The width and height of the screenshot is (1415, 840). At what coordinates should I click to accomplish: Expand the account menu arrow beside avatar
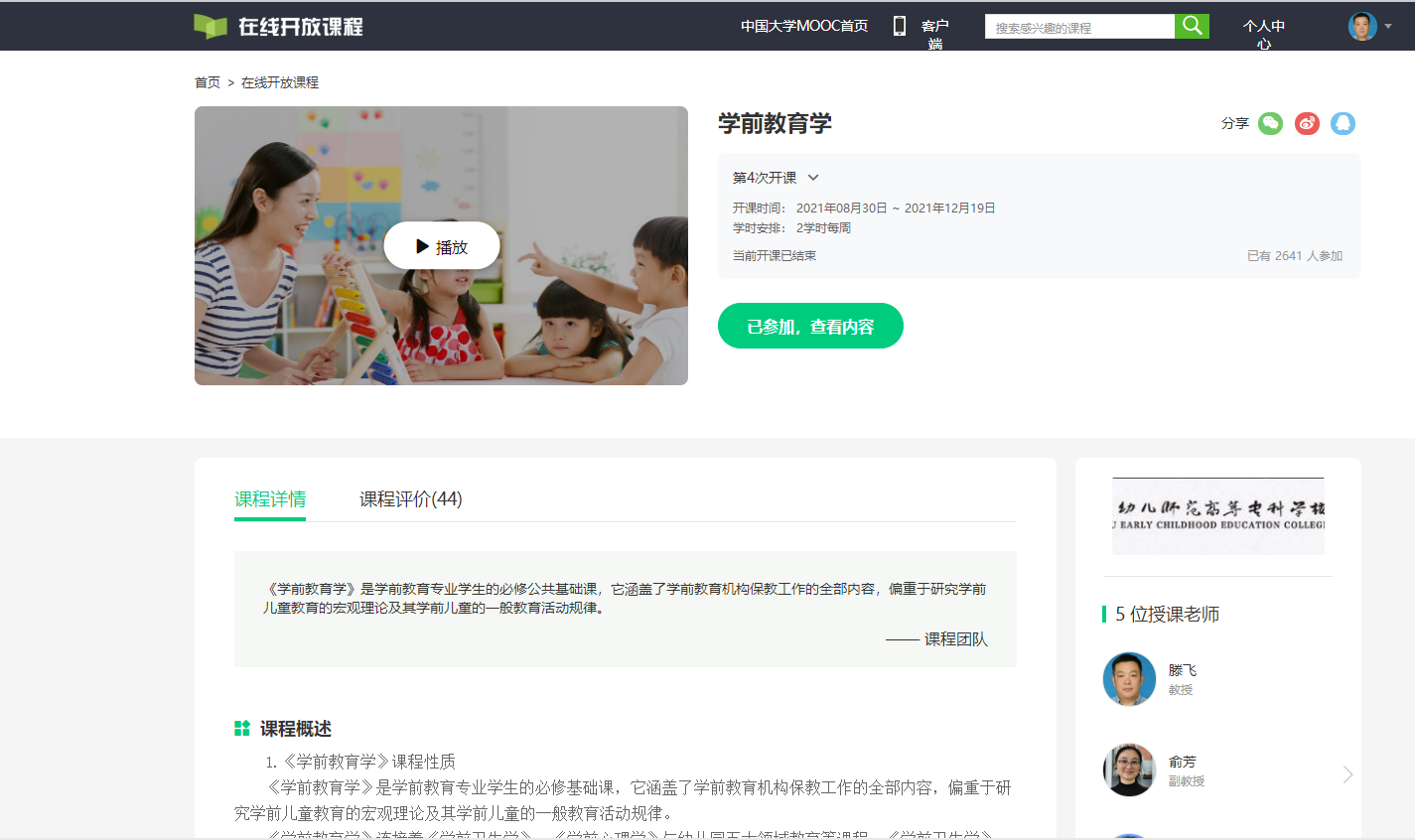pos(1388,27)
